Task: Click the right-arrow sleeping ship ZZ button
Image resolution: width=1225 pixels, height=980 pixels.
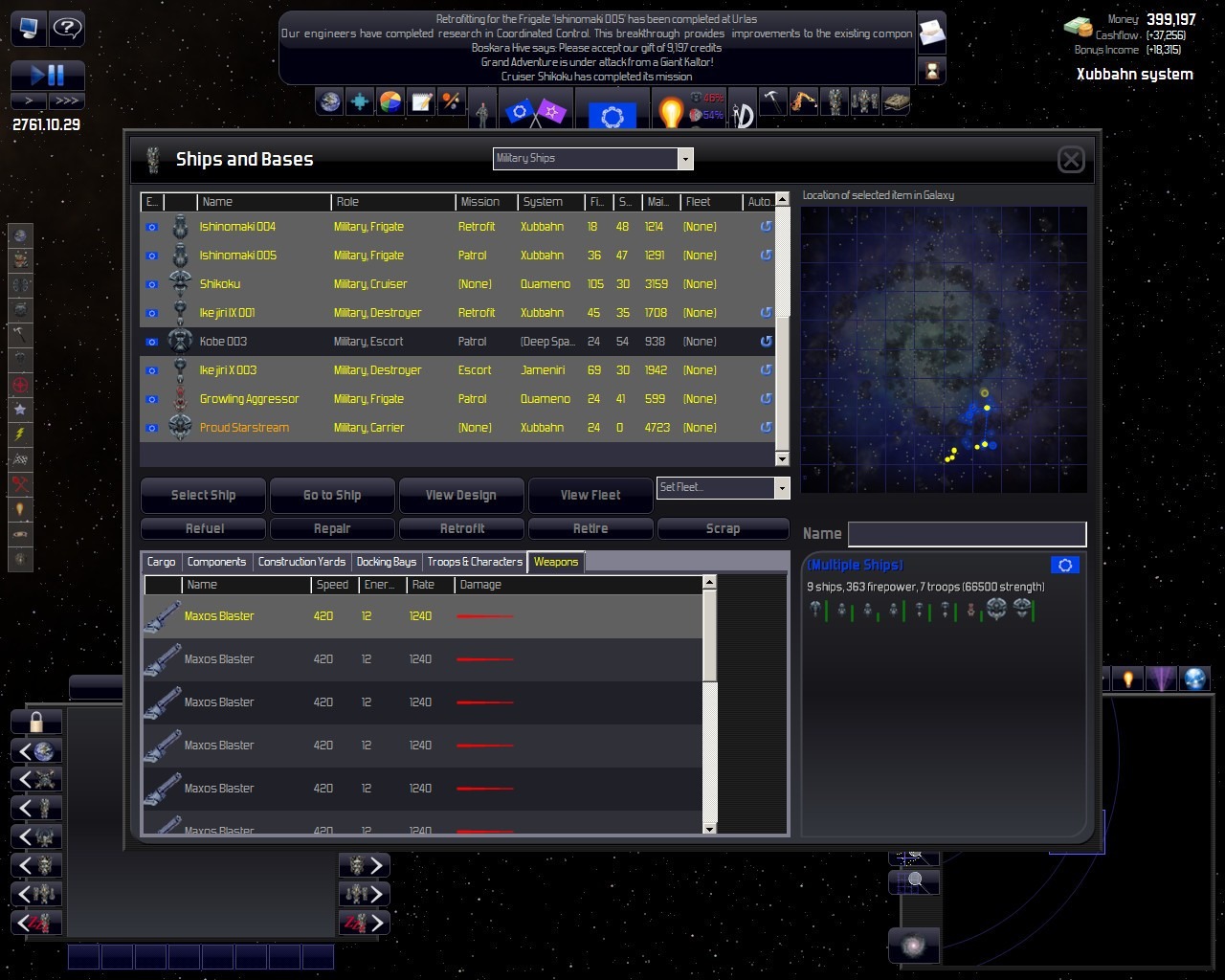Action: 365,924
